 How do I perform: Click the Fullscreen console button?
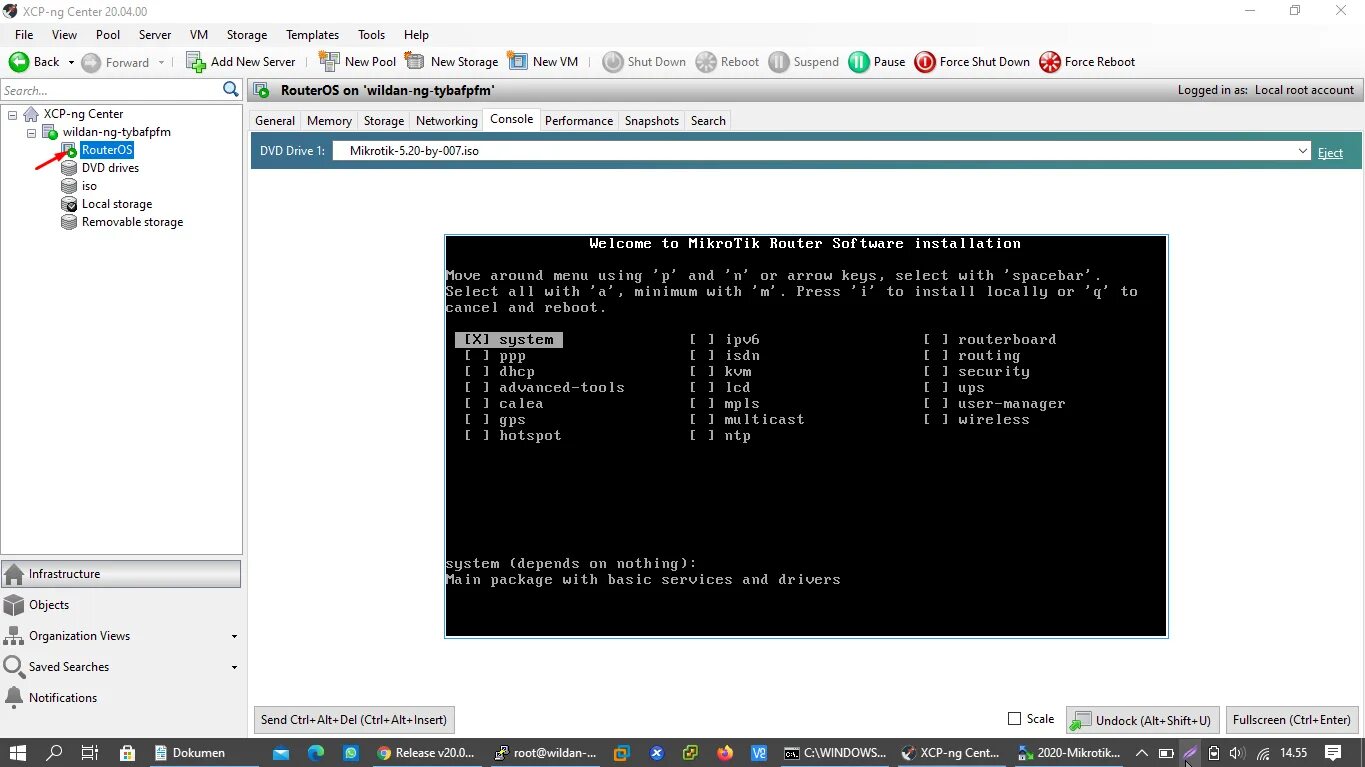[1292, 719]
